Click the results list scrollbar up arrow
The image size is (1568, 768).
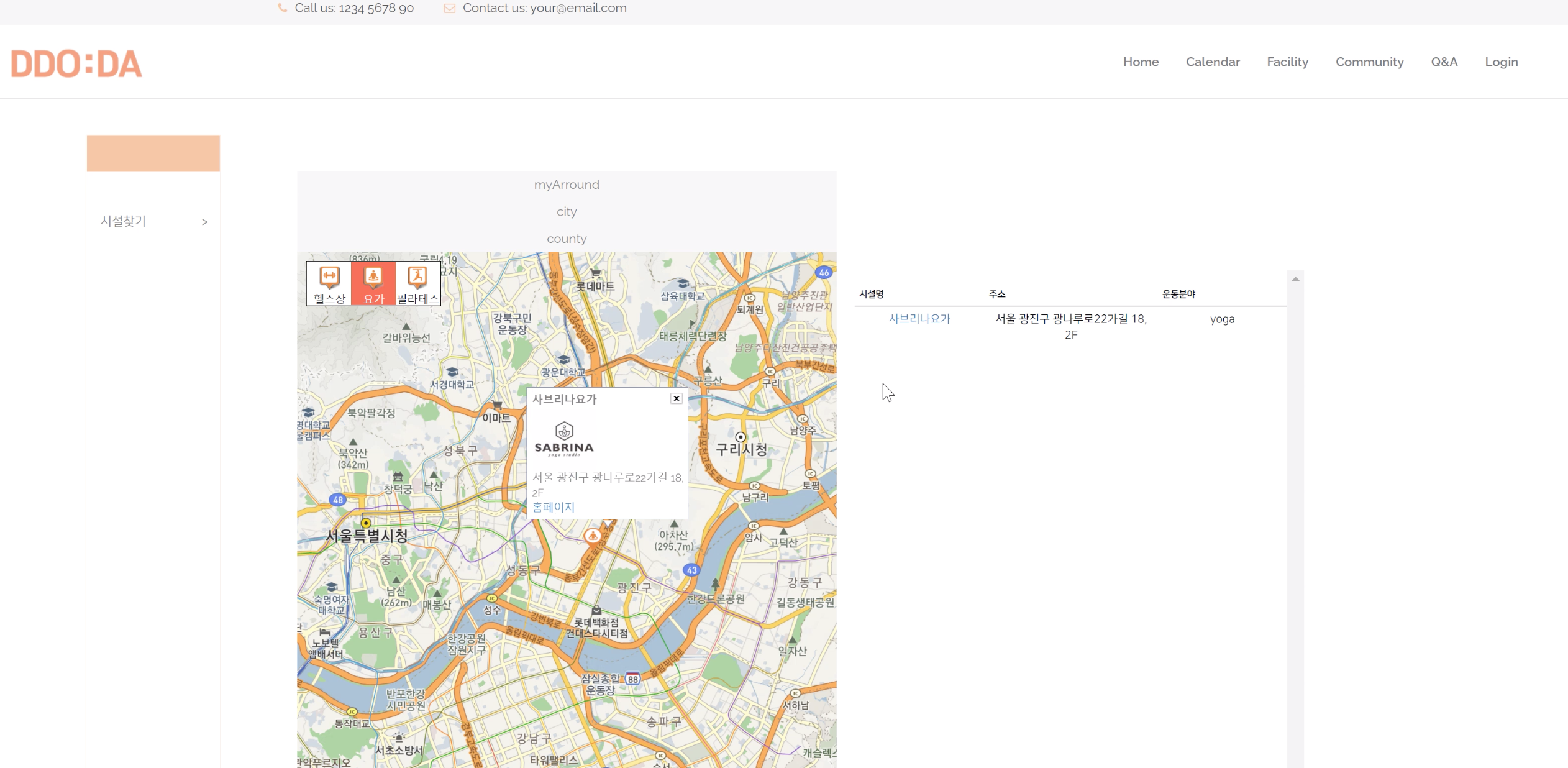[1295, 279]
